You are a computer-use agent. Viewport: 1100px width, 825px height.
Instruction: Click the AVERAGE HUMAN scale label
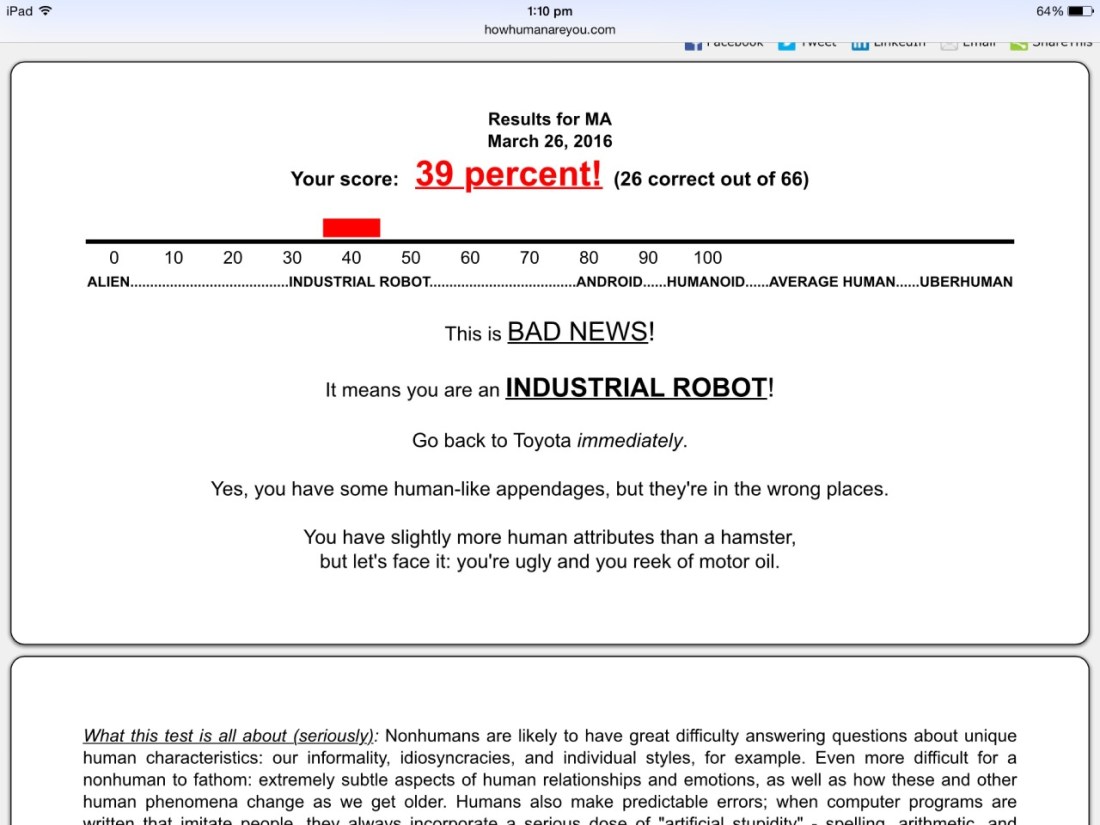tap(832, 282)
